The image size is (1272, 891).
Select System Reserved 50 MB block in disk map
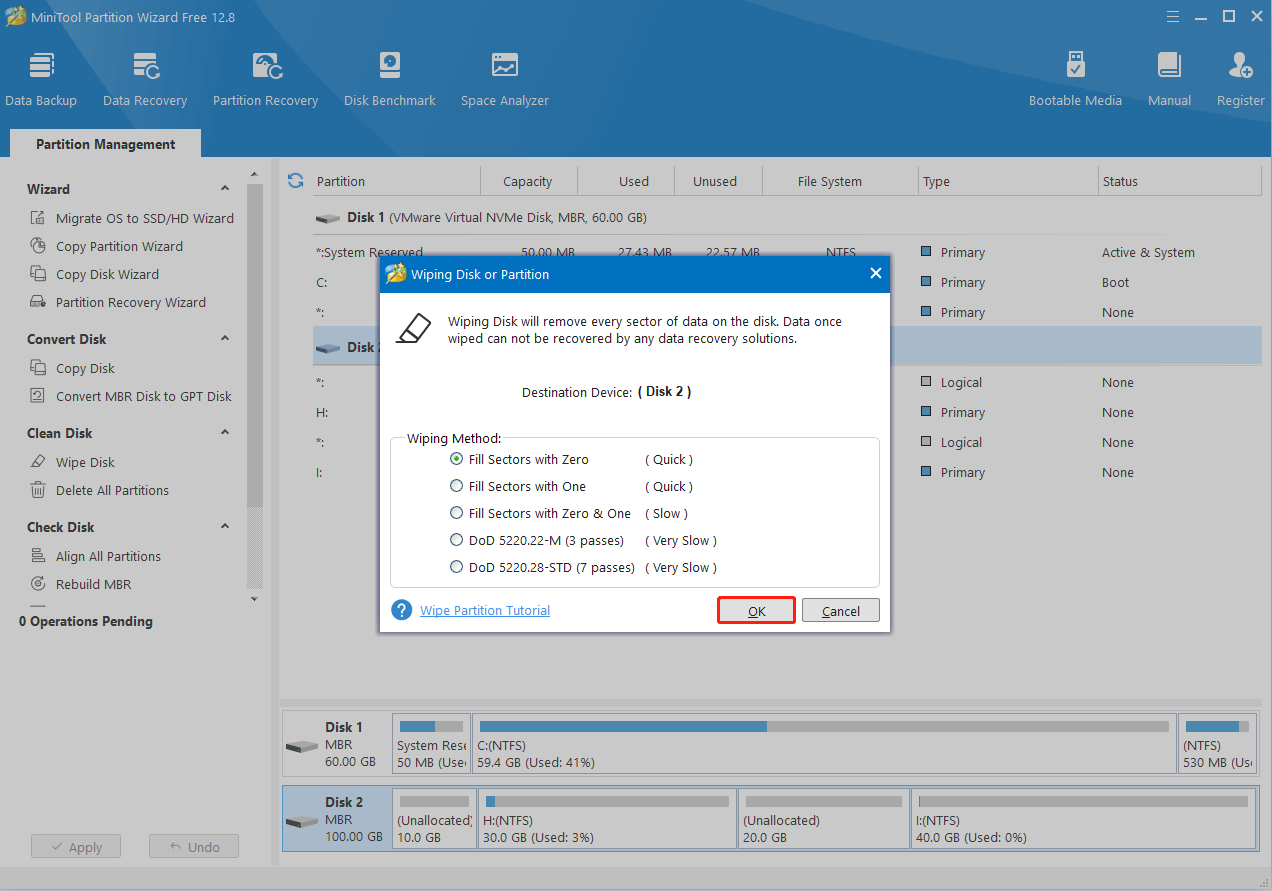[431, 744]
